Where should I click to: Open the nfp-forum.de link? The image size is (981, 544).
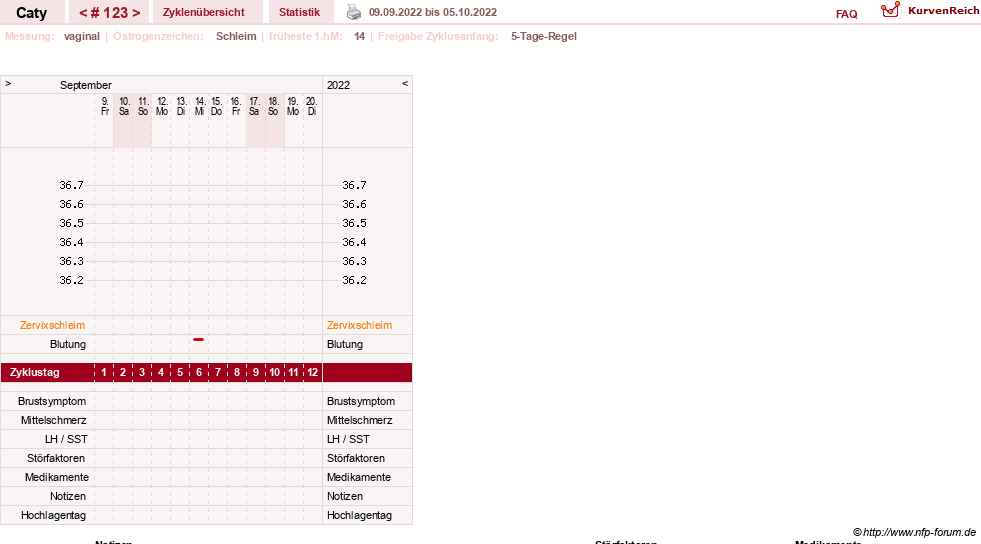pos(914,532)
